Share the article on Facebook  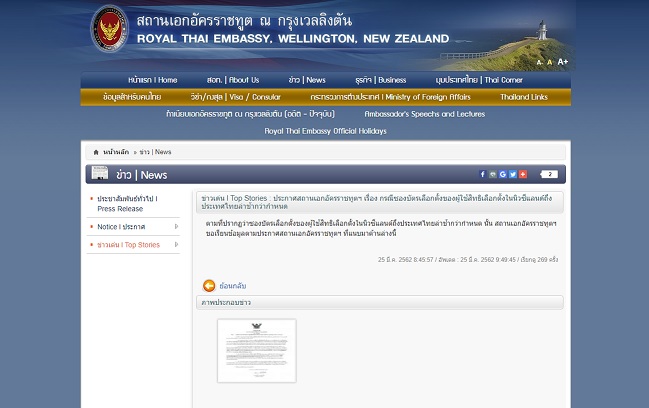pyautogui.click(x=482, y=174)
